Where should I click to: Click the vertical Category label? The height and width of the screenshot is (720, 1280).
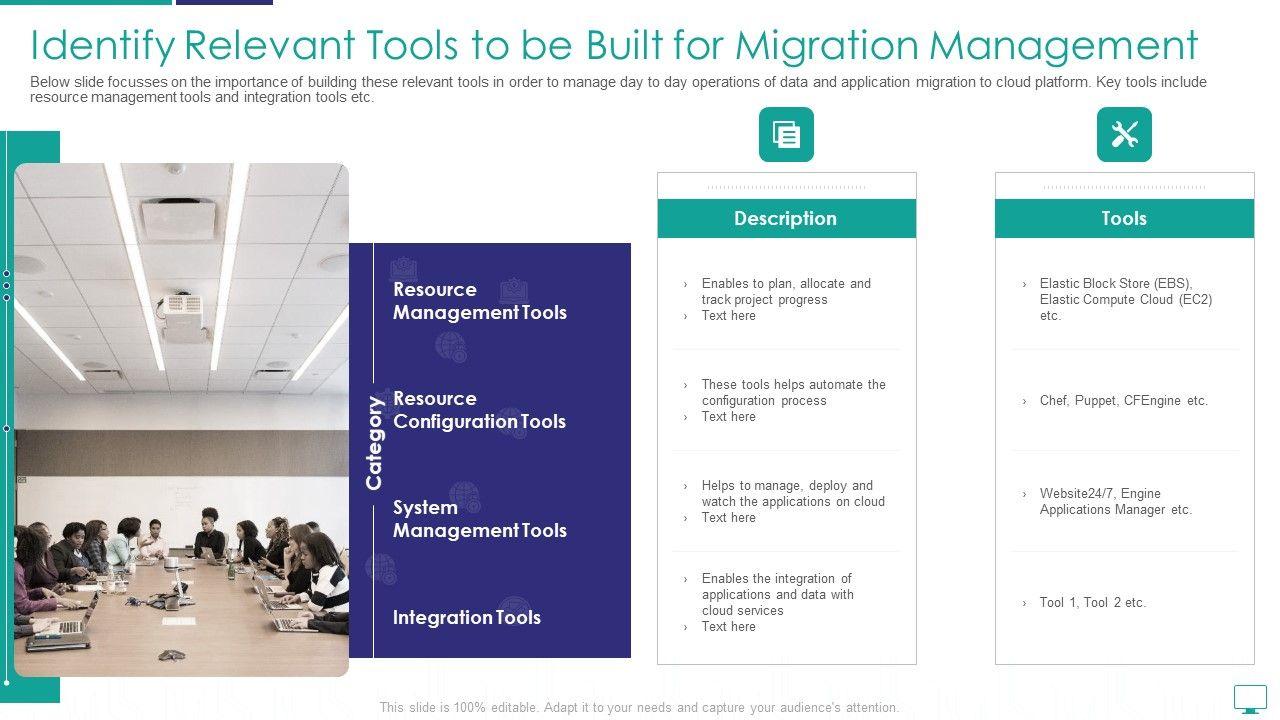click(x=374, y=443)
